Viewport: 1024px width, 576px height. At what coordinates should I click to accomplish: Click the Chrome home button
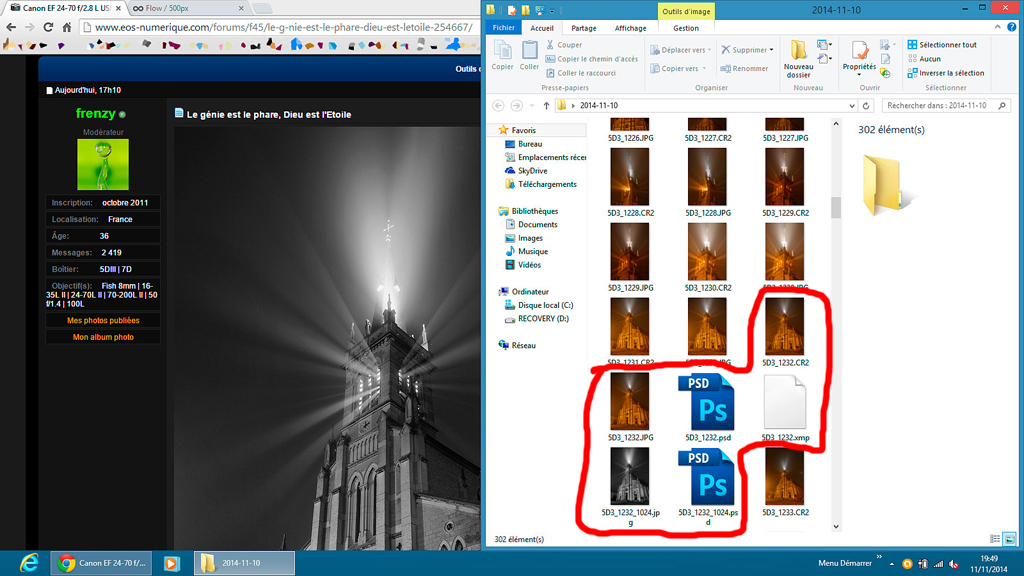click(x=67, y=27)
